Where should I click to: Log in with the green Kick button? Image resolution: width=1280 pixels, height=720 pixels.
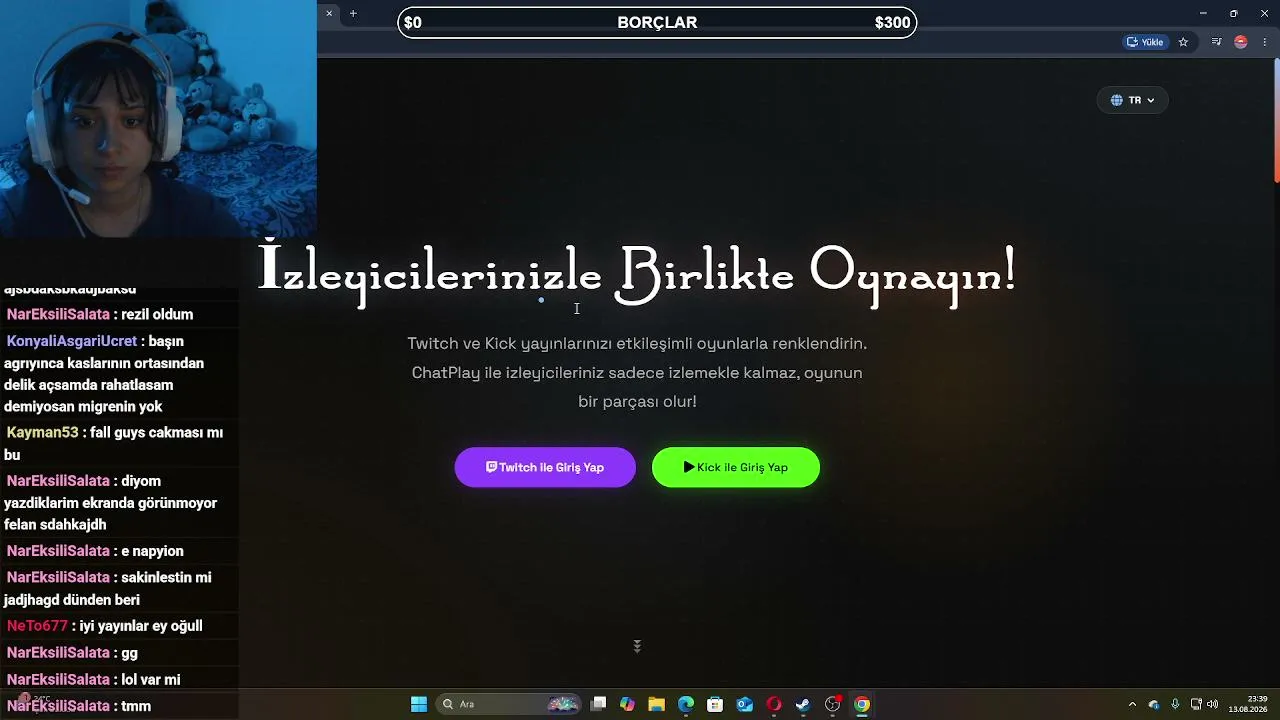pyautogui.click(x=736, y=467)
